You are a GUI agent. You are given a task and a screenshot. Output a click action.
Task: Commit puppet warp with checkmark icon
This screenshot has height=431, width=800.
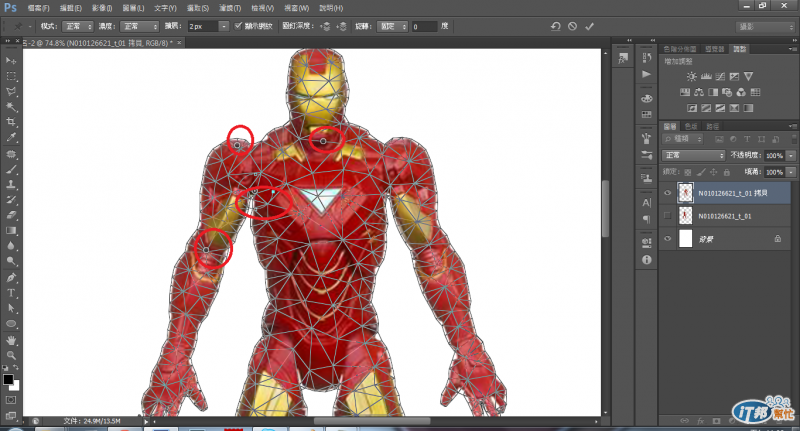[590, 26]
